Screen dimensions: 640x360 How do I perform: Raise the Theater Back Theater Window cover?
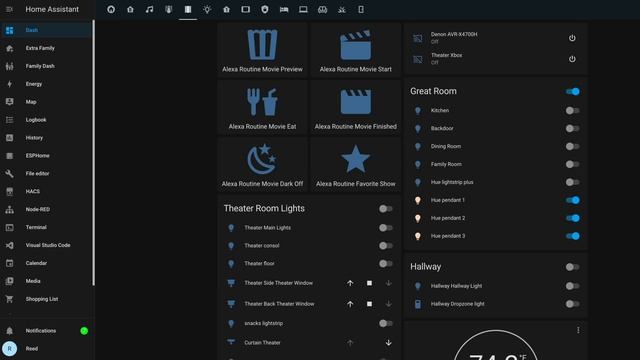pos(350,304)
